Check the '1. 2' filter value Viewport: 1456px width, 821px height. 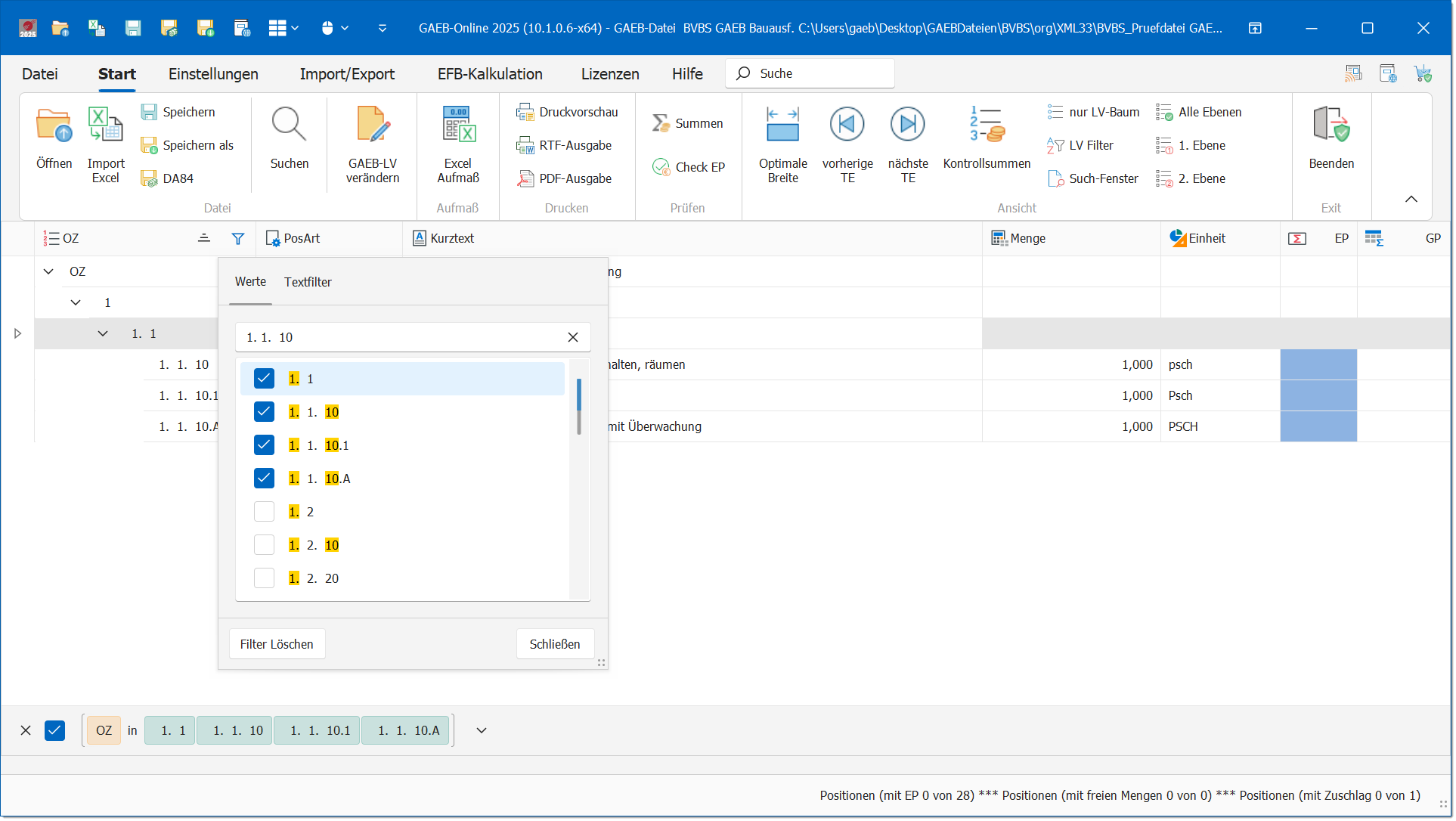[264, 512]
